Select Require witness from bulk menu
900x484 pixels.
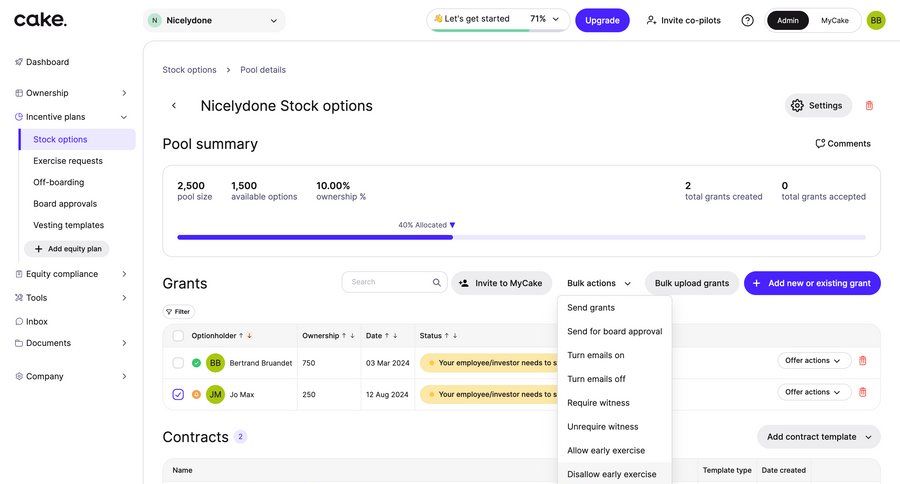(x=598, y=403)
